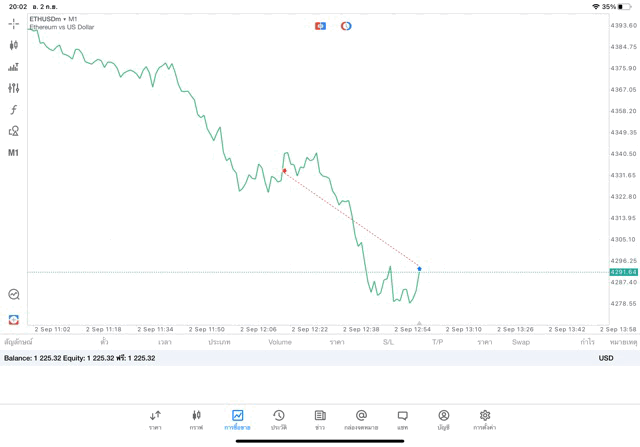Click the chart search icon at lower left
The image size is (640, 447).
pos(13,295)
